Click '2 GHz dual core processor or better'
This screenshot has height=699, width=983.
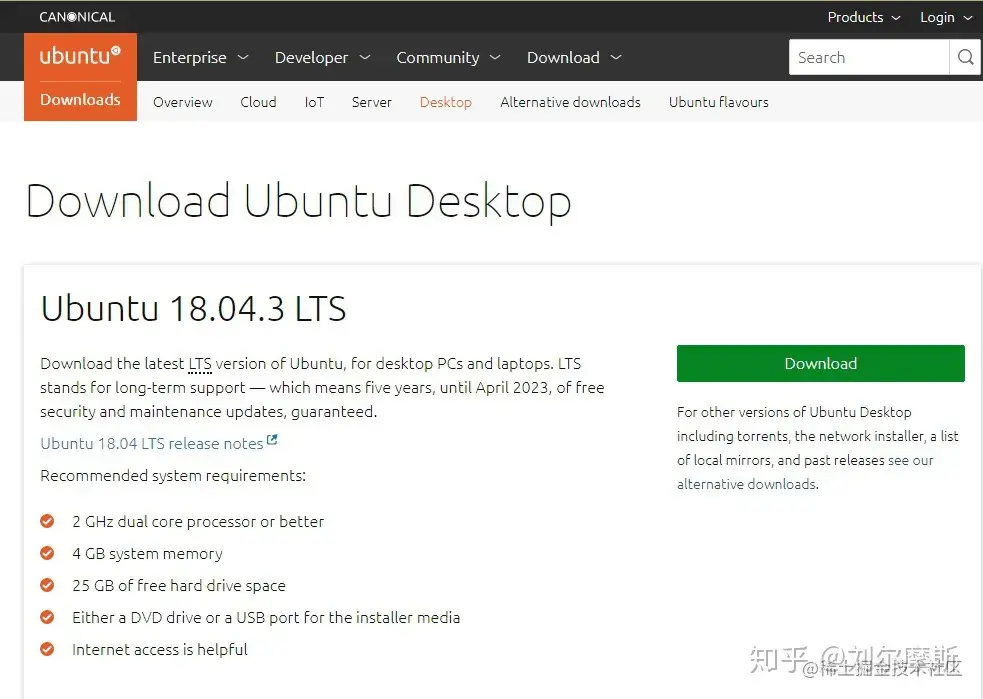pyautogui.click(x=198, y=522)
